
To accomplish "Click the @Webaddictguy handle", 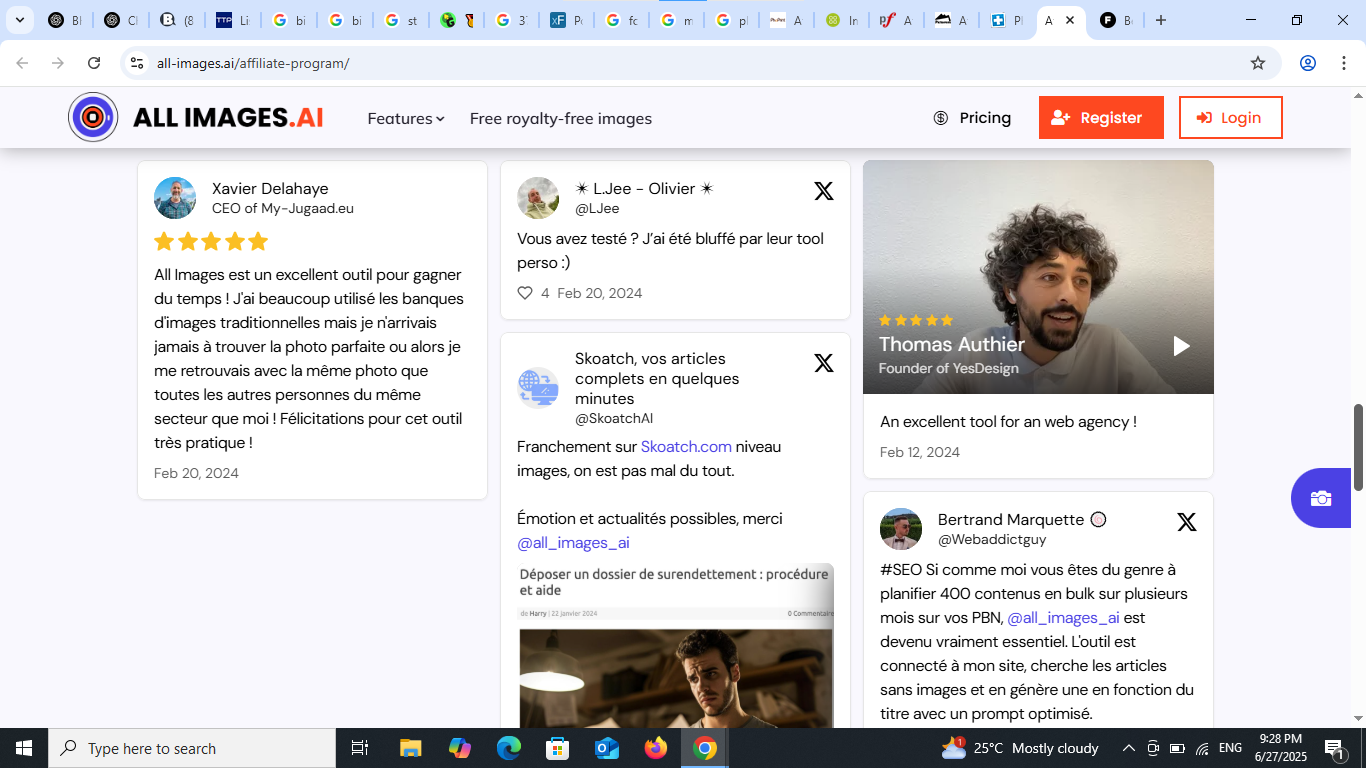I will (x=992, y=539).
